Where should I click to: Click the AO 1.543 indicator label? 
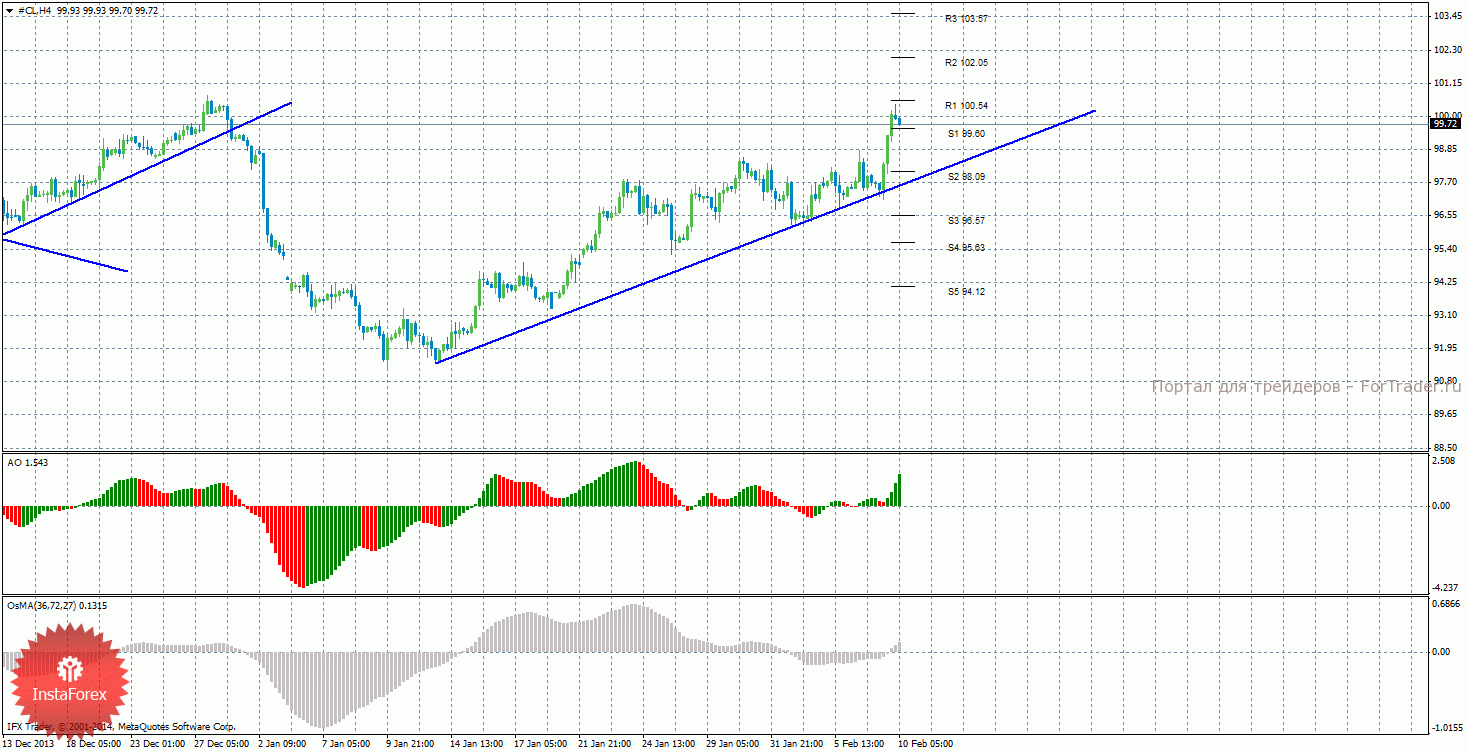coord(27,462)
